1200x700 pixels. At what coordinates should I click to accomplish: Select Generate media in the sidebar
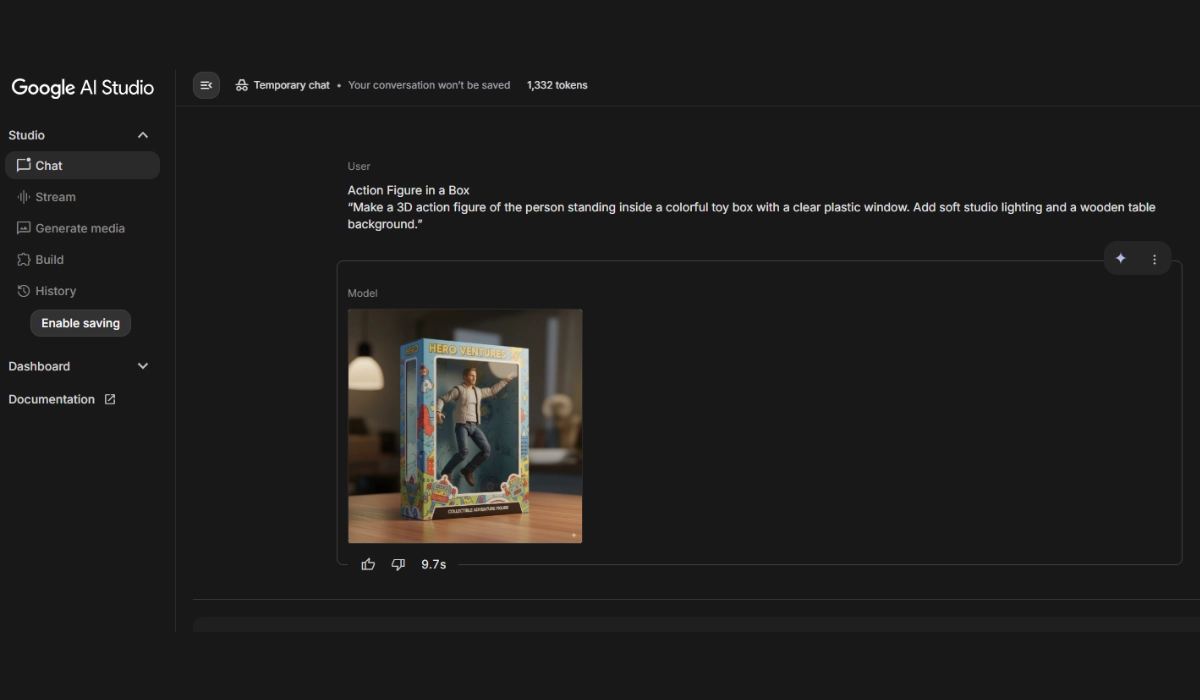(x=80, y=228)
